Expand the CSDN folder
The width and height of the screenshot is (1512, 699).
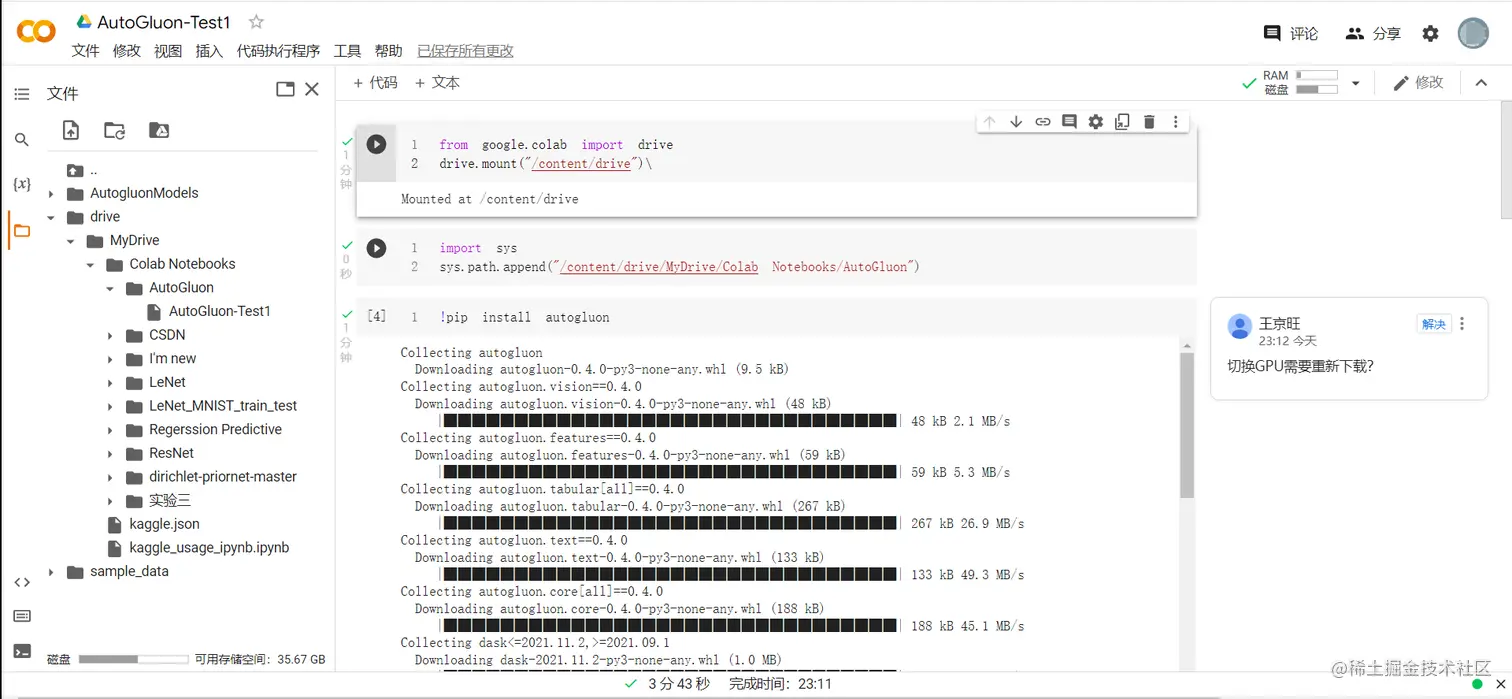point(111,335)
